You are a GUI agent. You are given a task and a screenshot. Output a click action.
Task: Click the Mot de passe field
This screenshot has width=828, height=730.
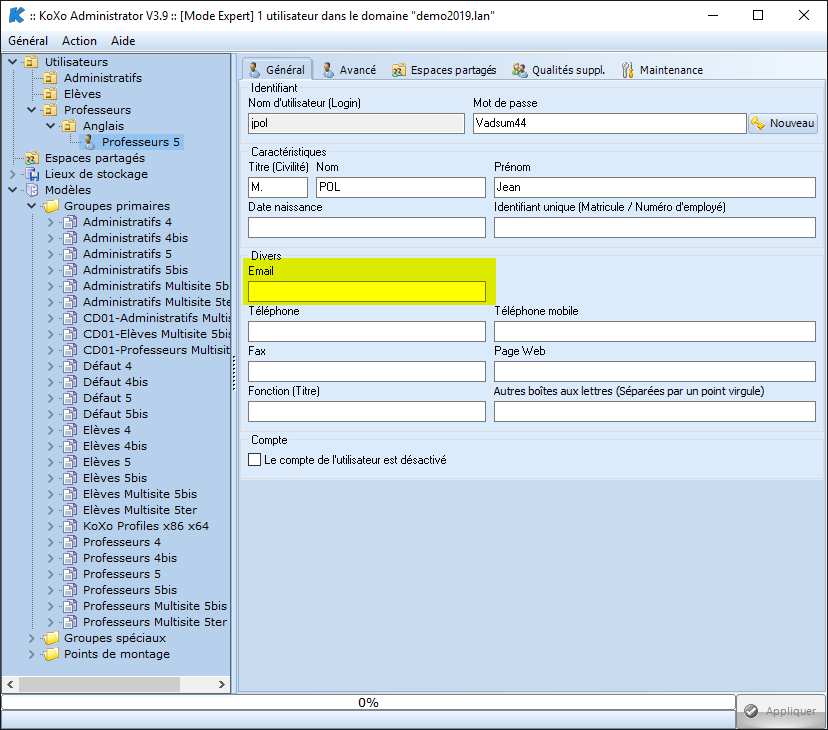pos(609,123)
